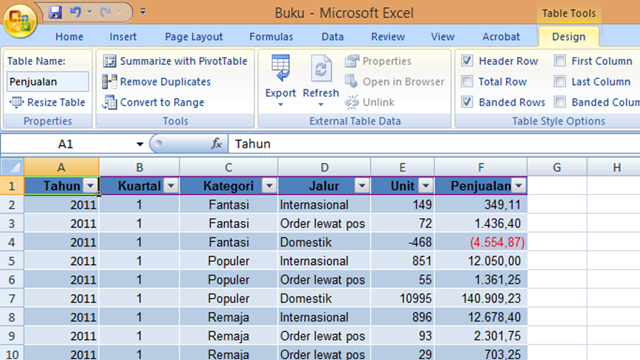Click the Unlink icon
The height and width of the screenshot is (360, 640).
point(351,102)
